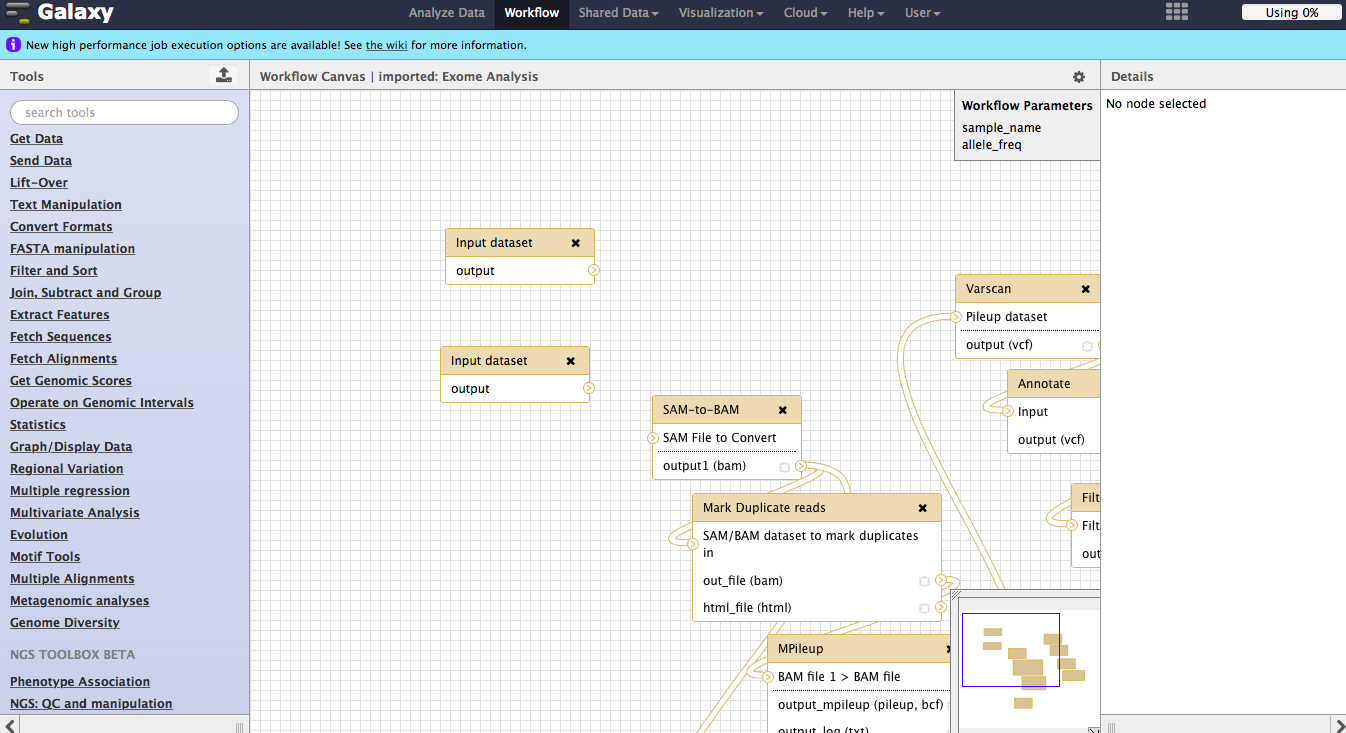Open the Shared Data dropdown menu
Image resolution: width=1346 pixels, height=733 pixels.
(618, 13)
